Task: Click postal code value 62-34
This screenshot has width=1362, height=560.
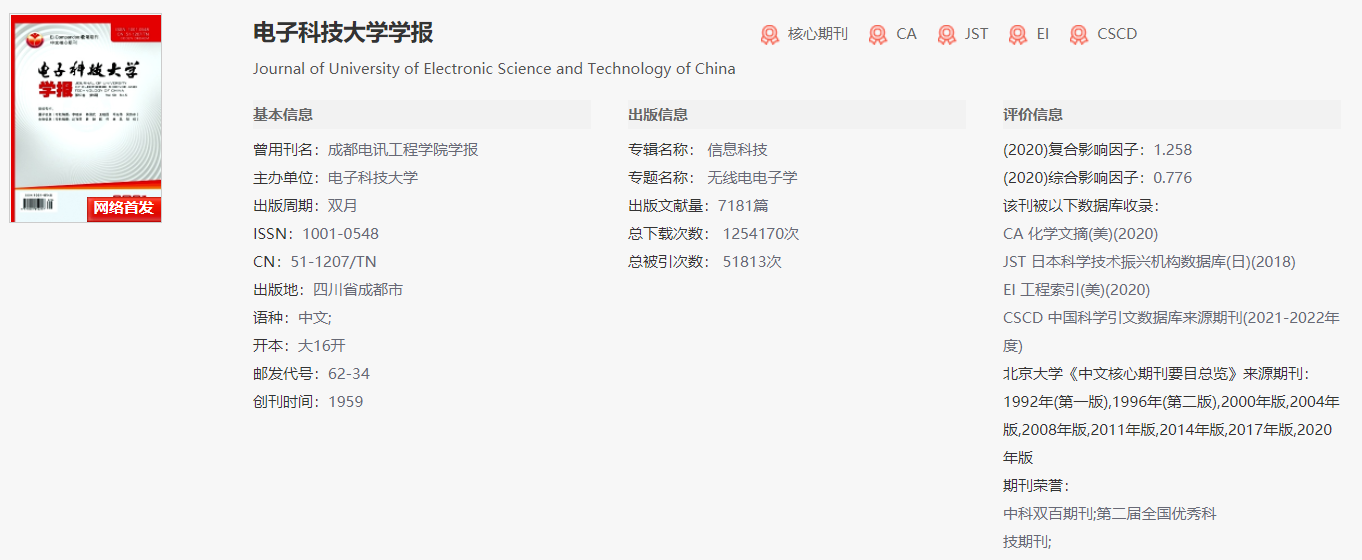Action: click(349, 374)
